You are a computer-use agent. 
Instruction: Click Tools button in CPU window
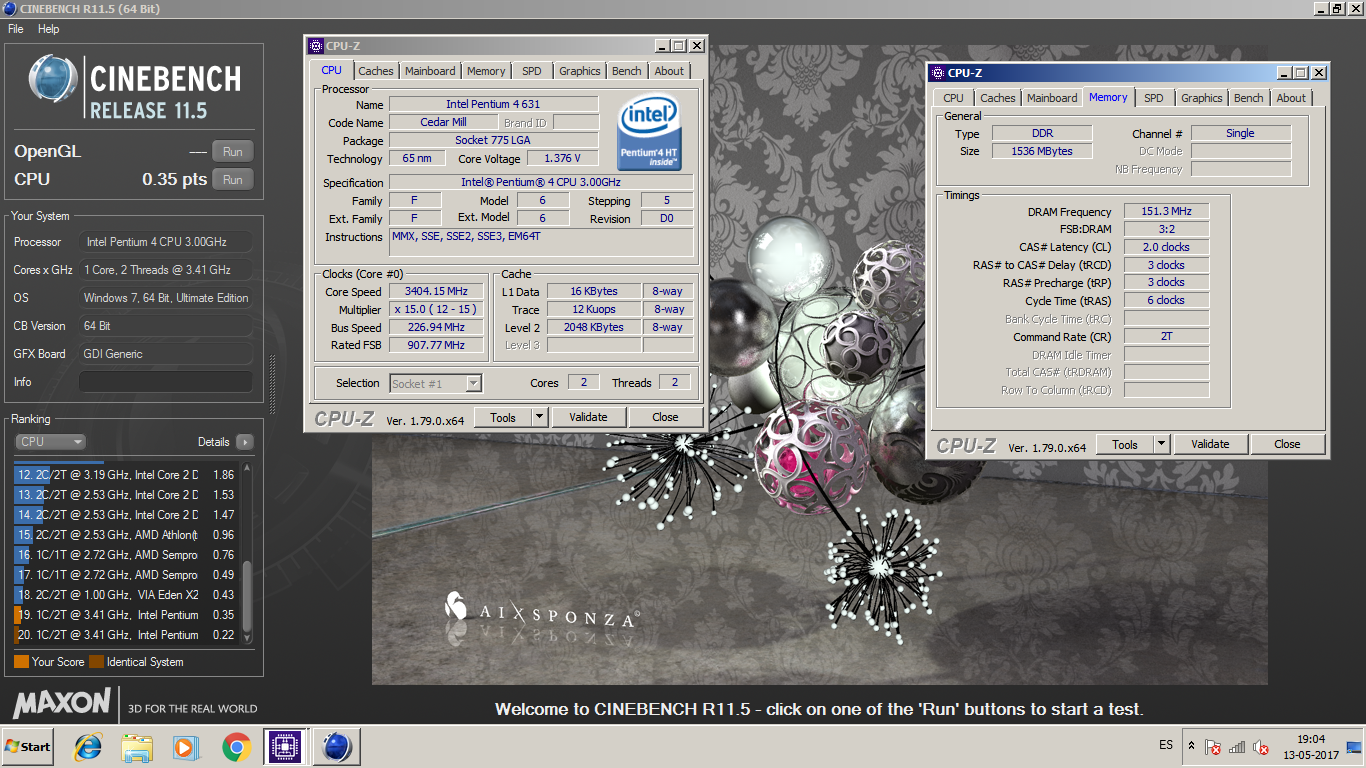point(503,417)
